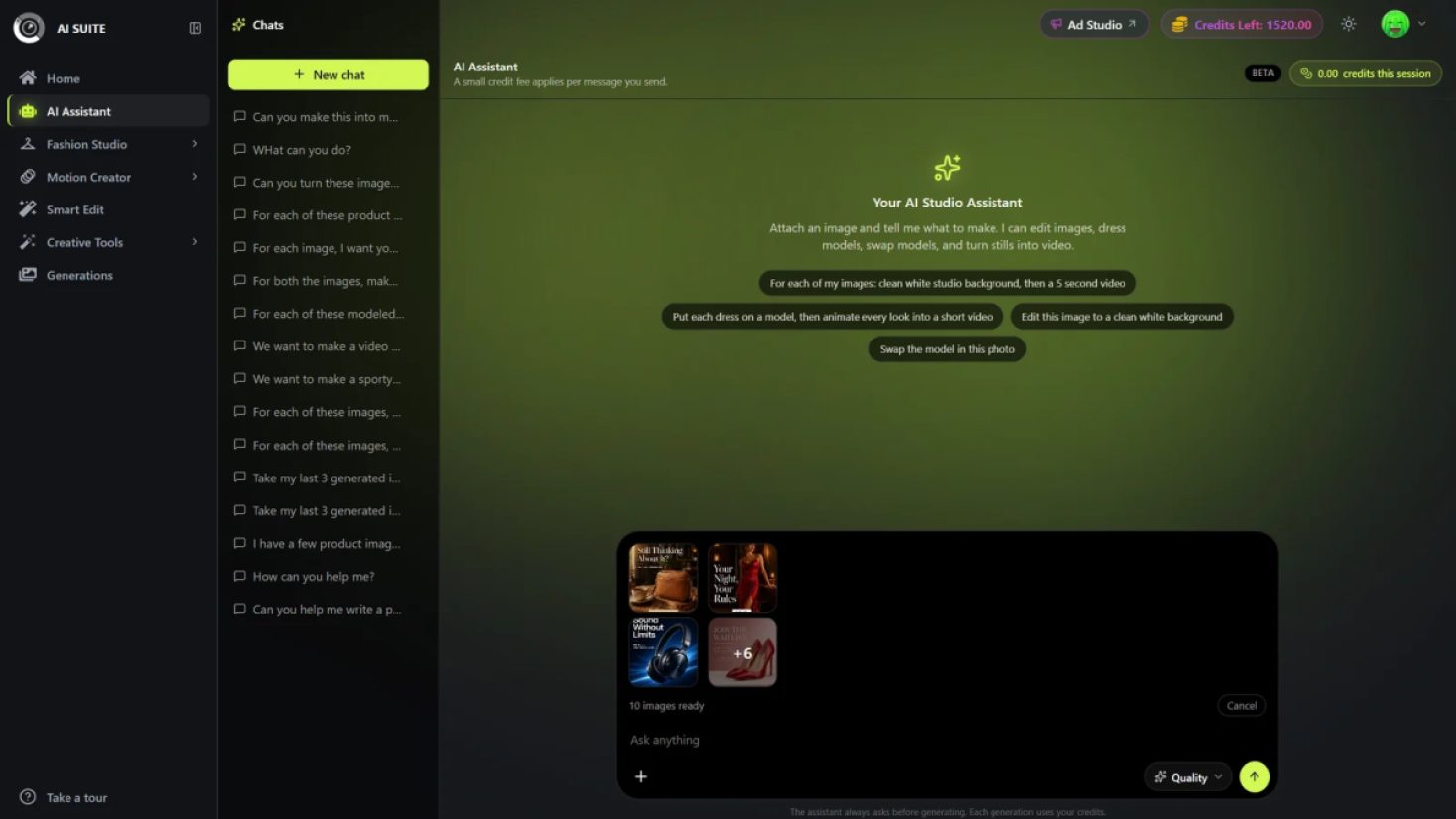Open the user avatar account menu
The image size is (1456, 819).
click(1403, 24)
